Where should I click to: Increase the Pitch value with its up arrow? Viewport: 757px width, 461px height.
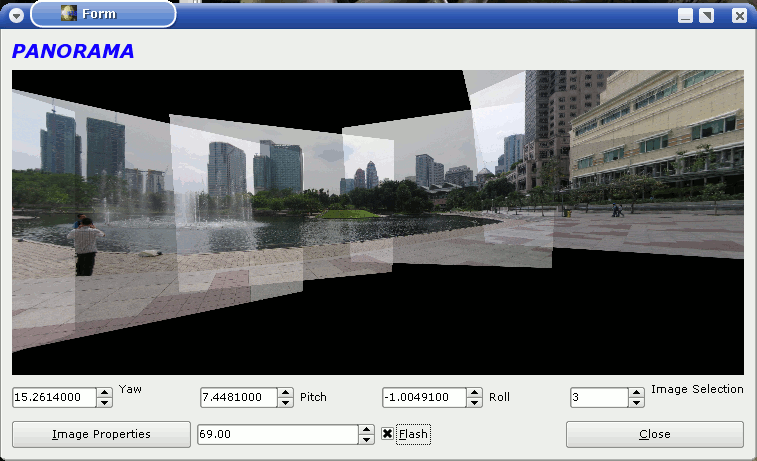(285, 393)
